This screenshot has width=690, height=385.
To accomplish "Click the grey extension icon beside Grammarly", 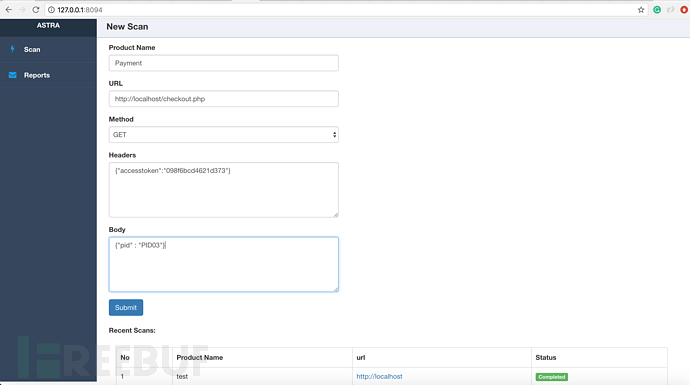I will pos(671,10).
